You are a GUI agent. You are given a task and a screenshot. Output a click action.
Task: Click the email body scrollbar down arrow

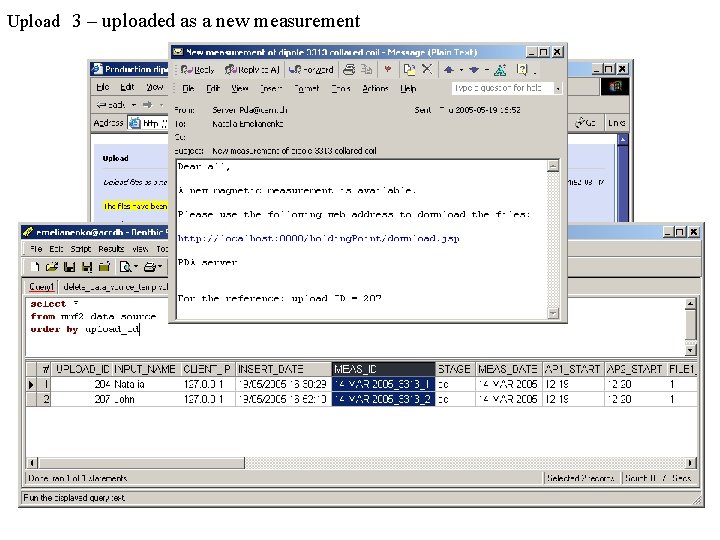[553, 313]
